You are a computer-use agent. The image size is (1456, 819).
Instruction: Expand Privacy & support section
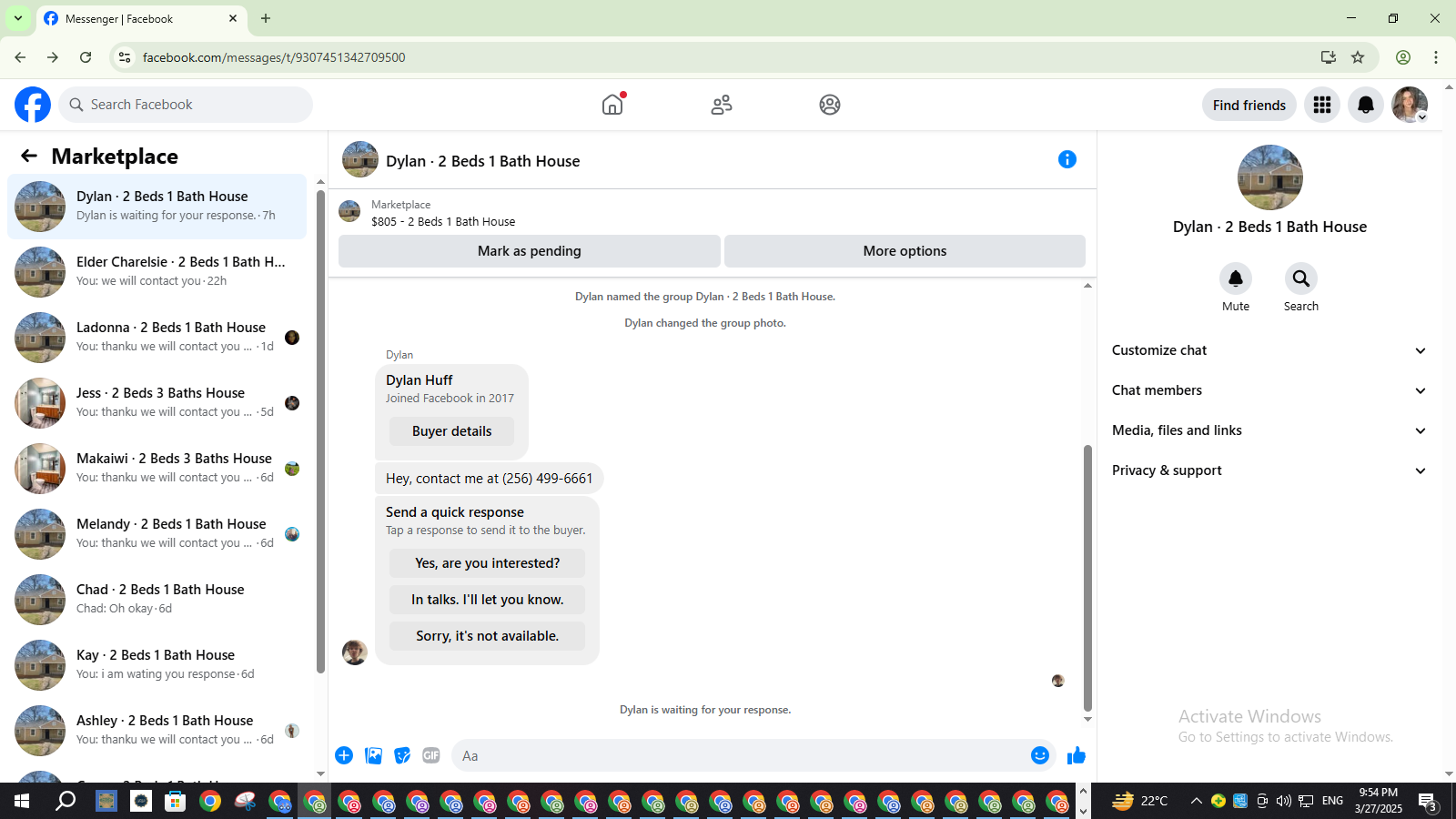[1269, 470]
